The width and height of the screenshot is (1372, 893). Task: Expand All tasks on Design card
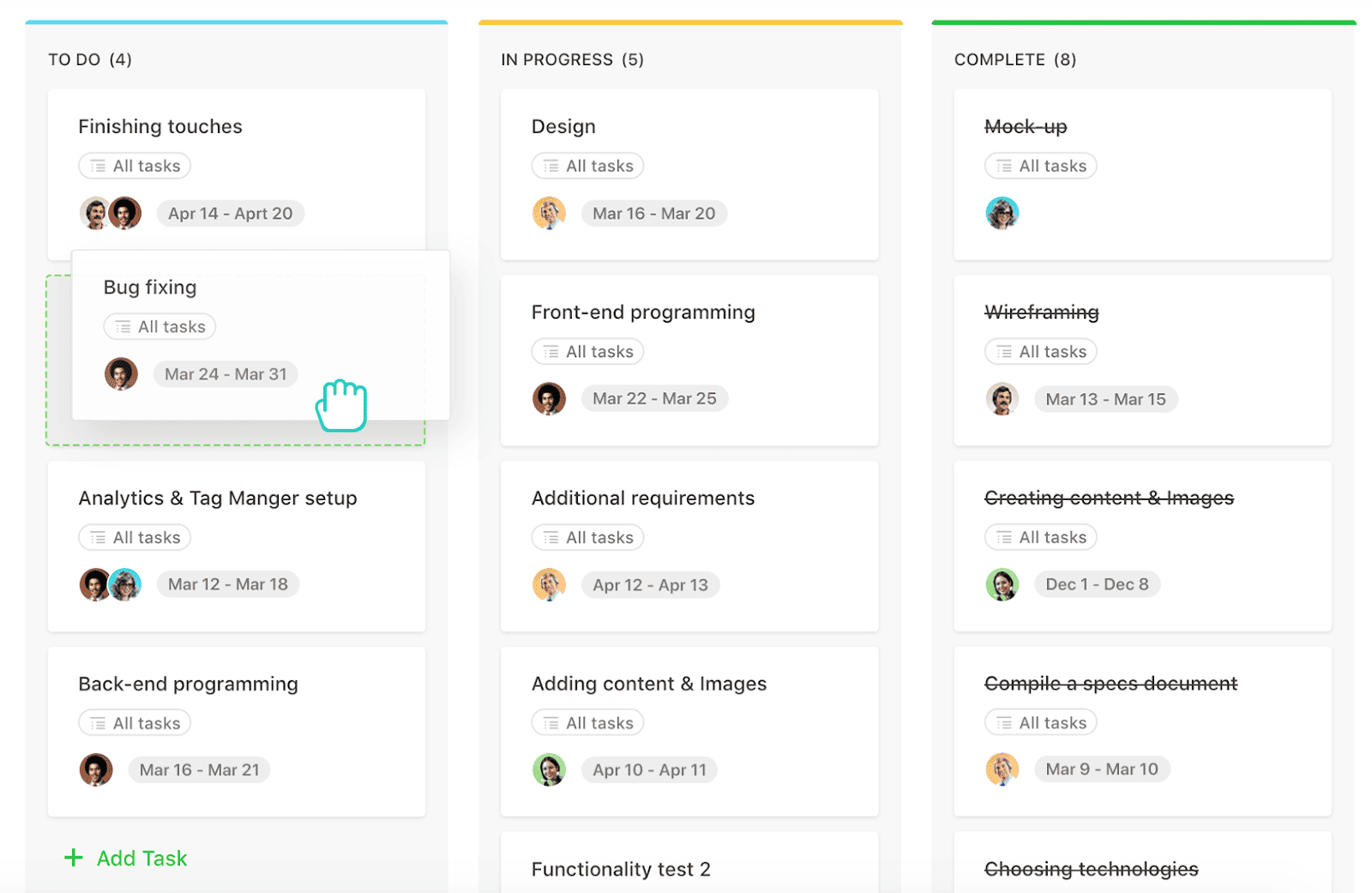(587, 166)
